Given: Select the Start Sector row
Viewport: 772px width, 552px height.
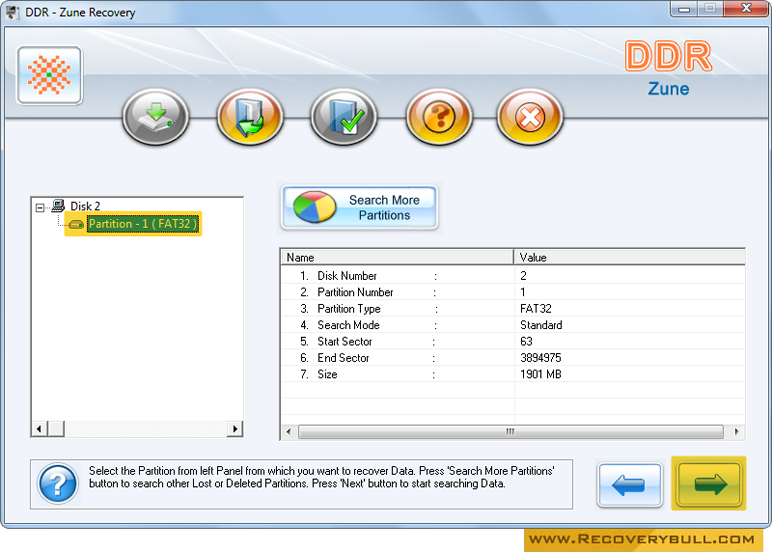Looking at the screenshot, I should [513, 341].
